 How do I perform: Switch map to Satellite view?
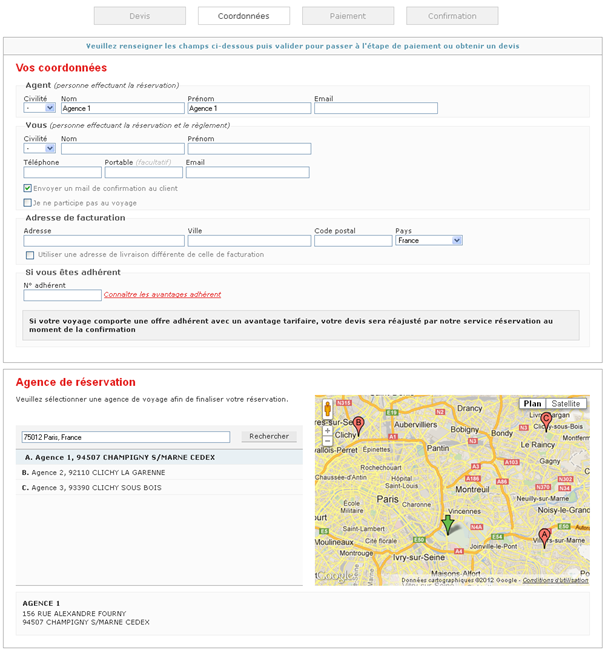[565, 404]
